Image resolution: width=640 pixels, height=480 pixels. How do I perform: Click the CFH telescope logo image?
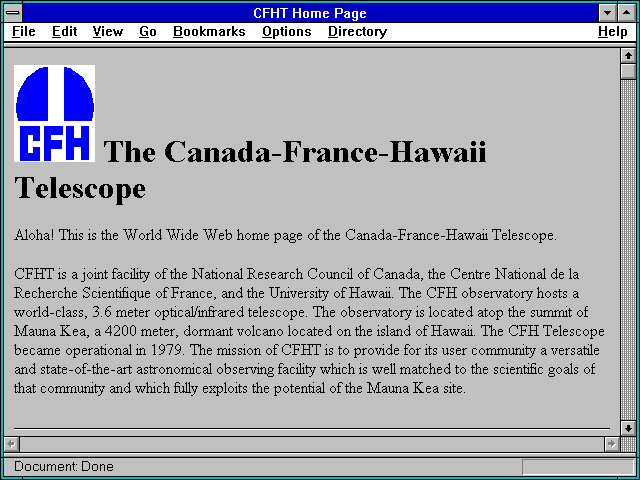tap(55, 113)
